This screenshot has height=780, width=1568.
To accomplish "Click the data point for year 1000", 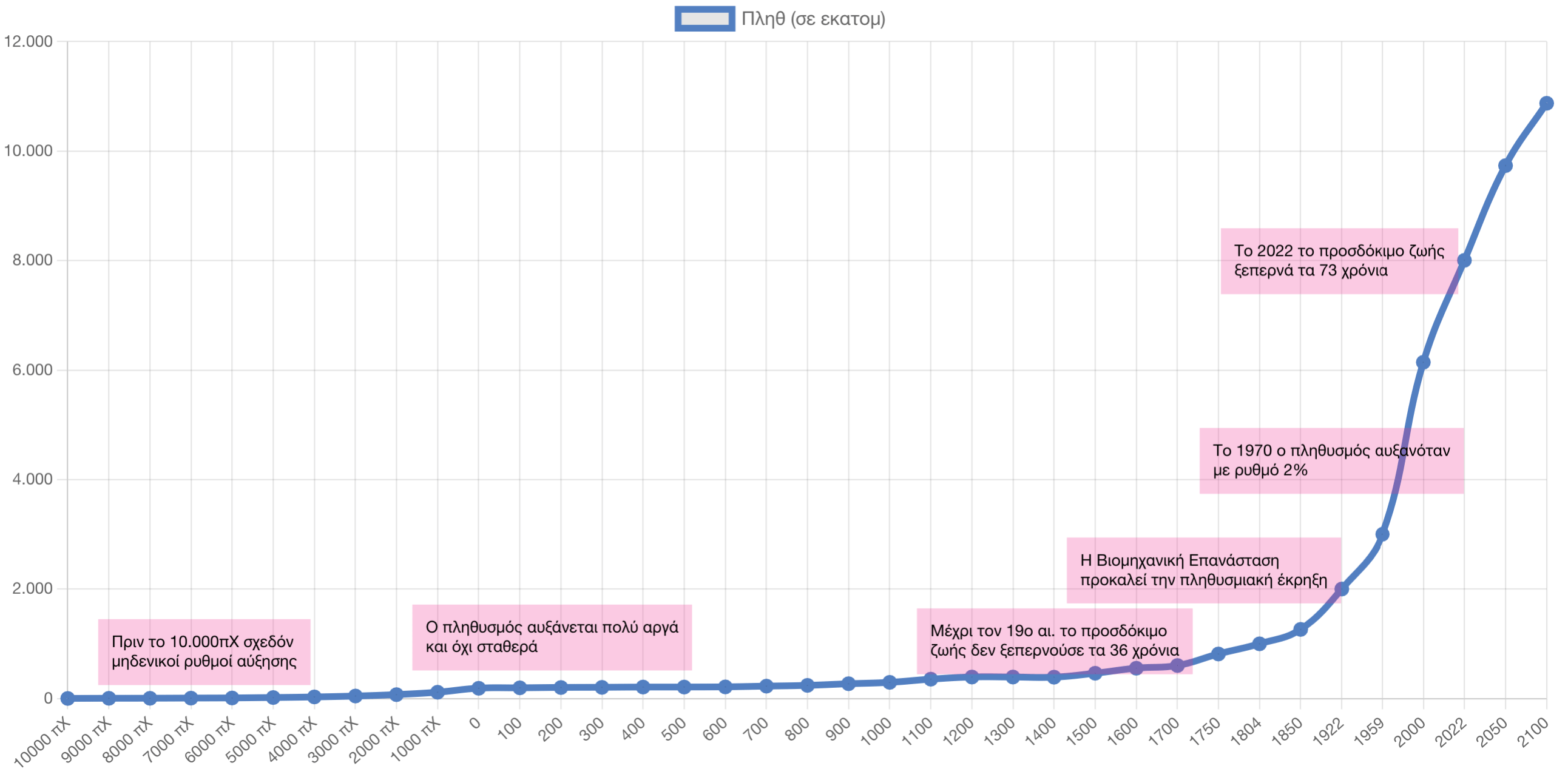I will click(890, 683).
